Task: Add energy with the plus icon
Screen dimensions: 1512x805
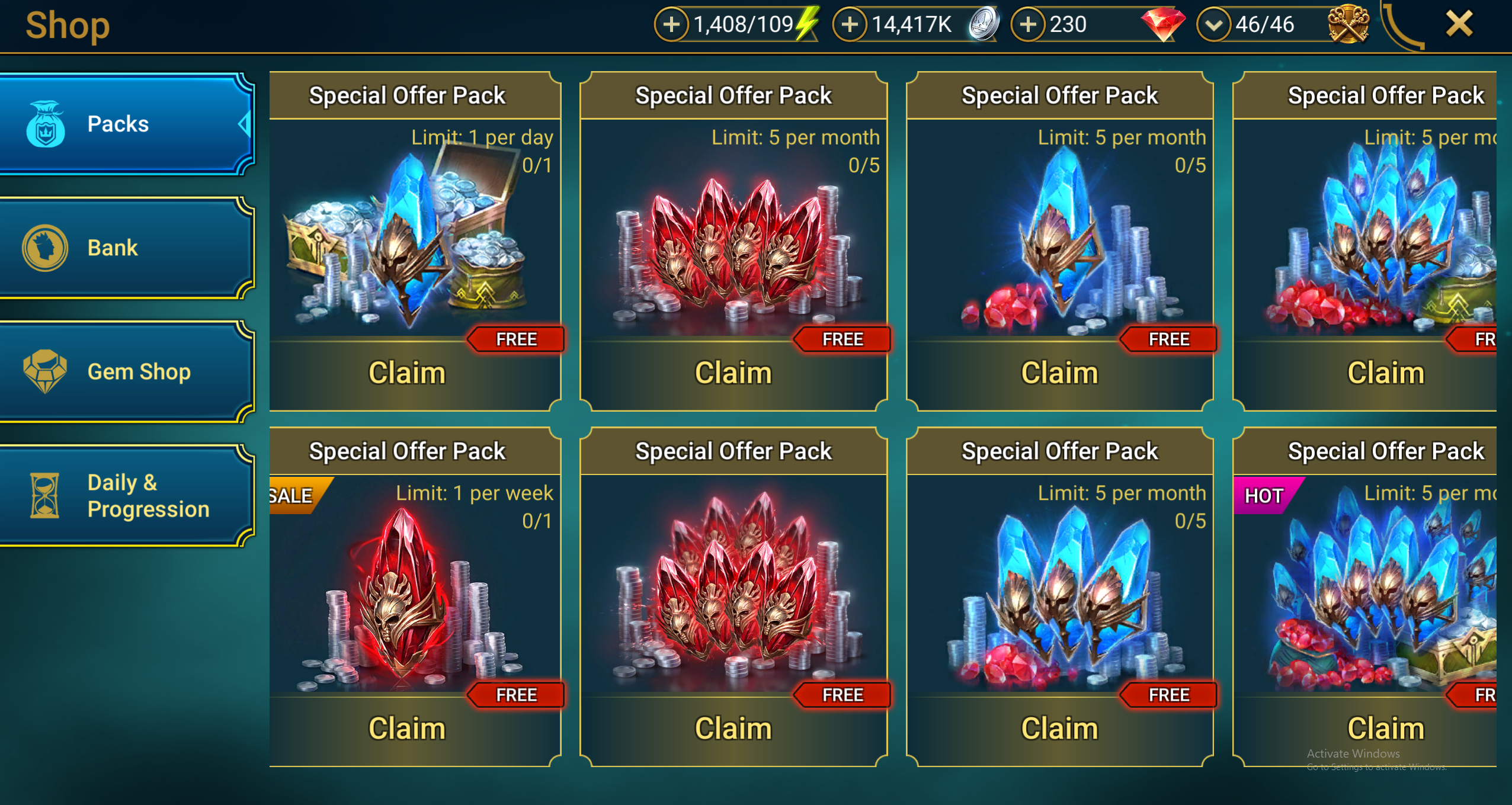Action: click(671, 25)
